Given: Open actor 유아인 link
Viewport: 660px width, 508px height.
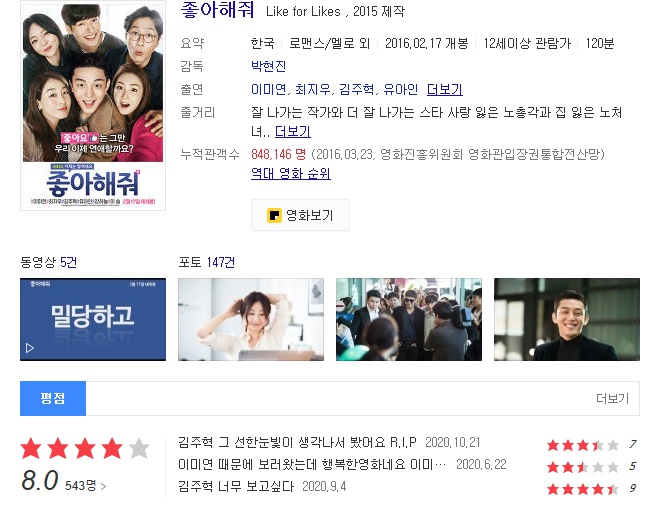Looking at the screenshot, I should (x=401, y=89).
